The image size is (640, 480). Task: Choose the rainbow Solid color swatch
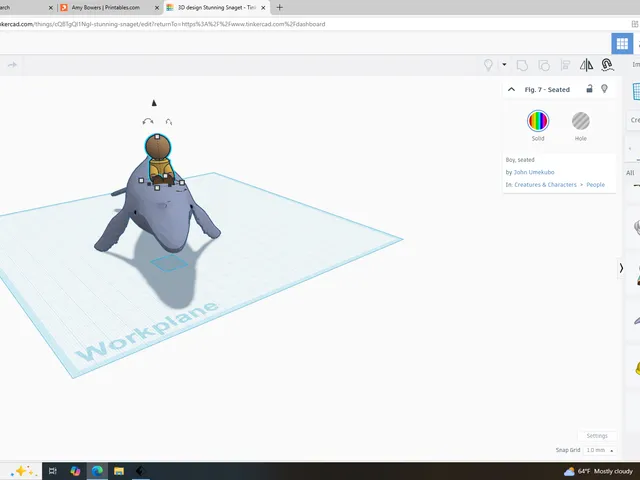(538, 121)
